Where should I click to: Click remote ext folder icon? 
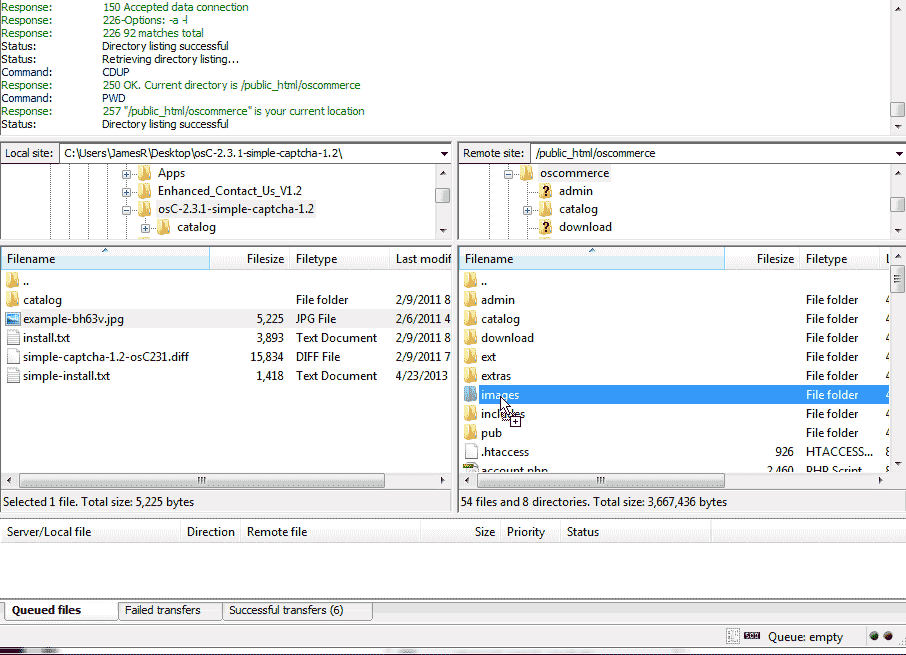coord(471,357)
